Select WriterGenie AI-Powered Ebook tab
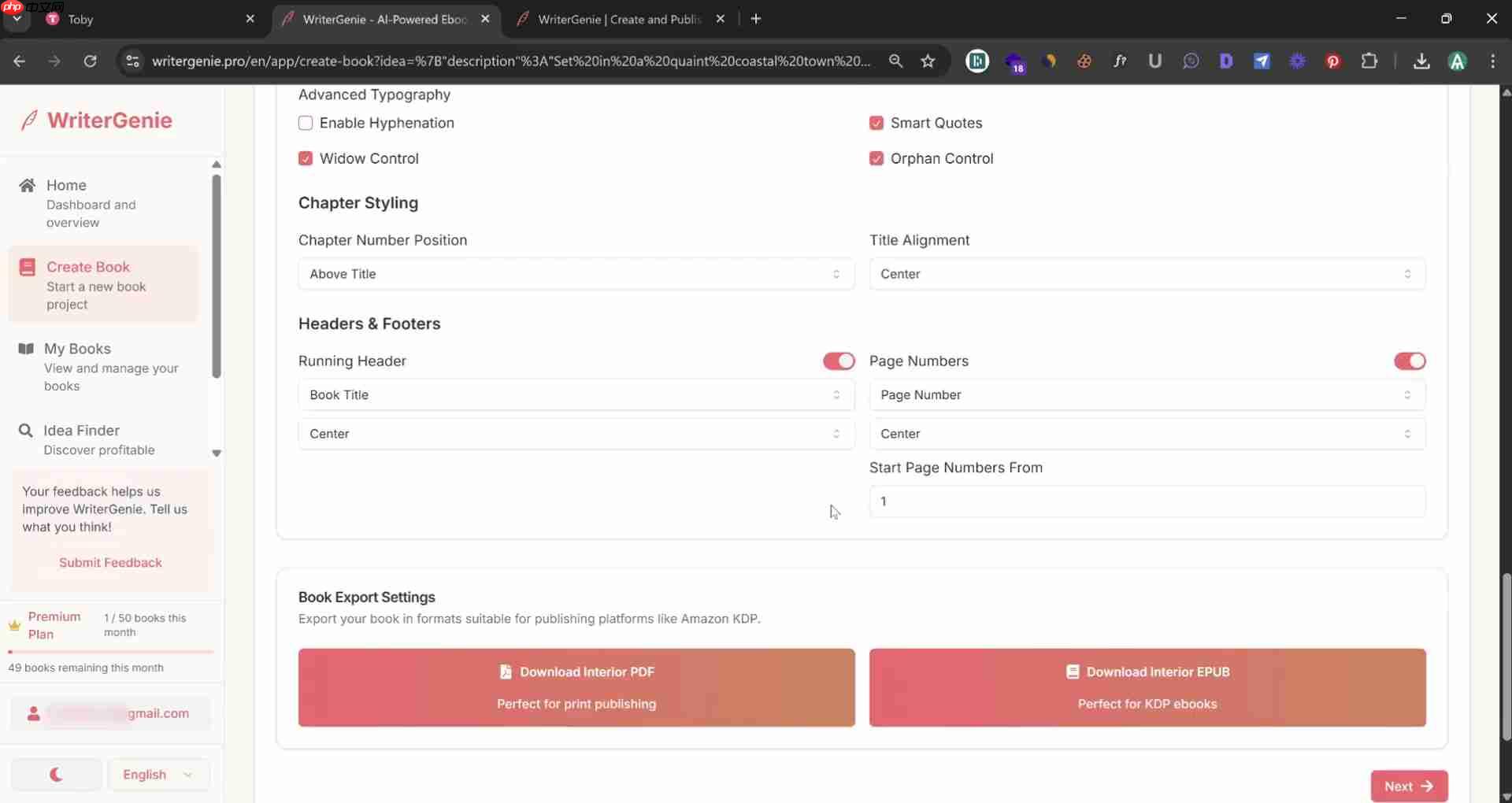The image size is (1512, 803). [386, 19]
